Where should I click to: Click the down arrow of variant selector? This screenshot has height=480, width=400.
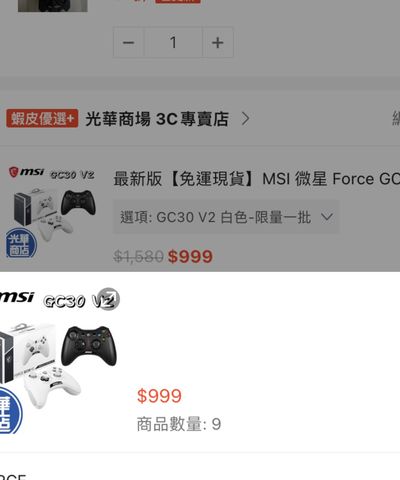(x=327, y=217)
